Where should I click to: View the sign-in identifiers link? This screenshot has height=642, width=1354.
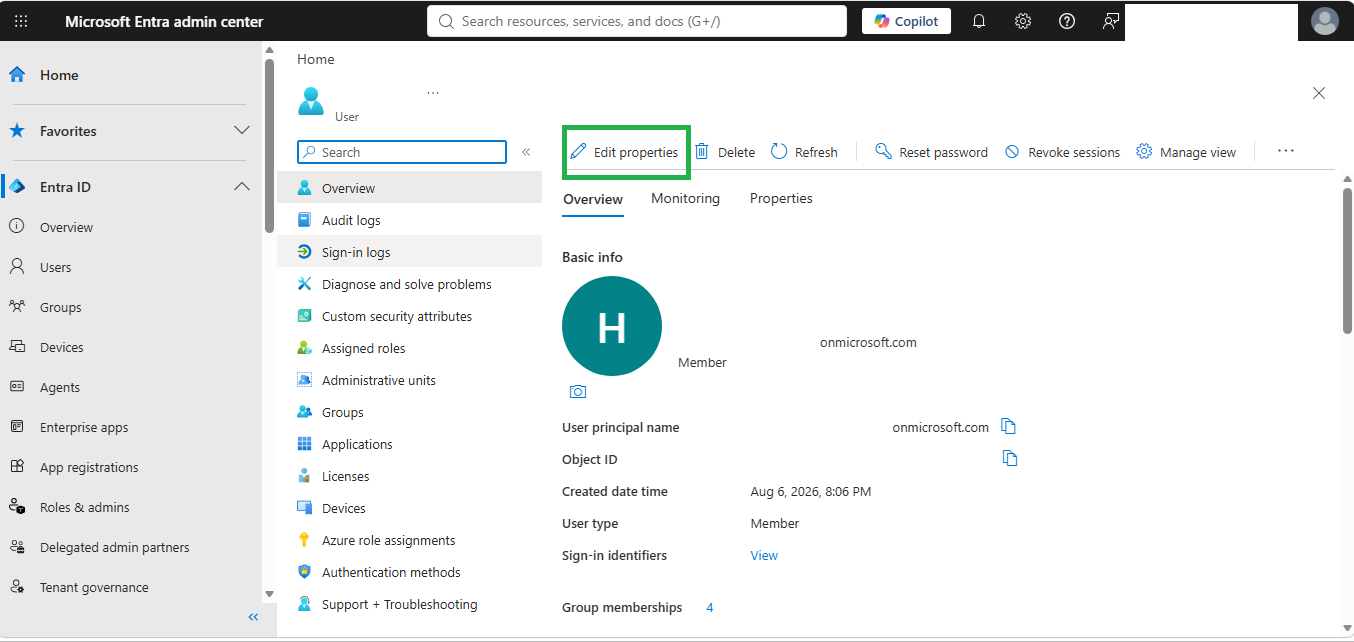764,555
